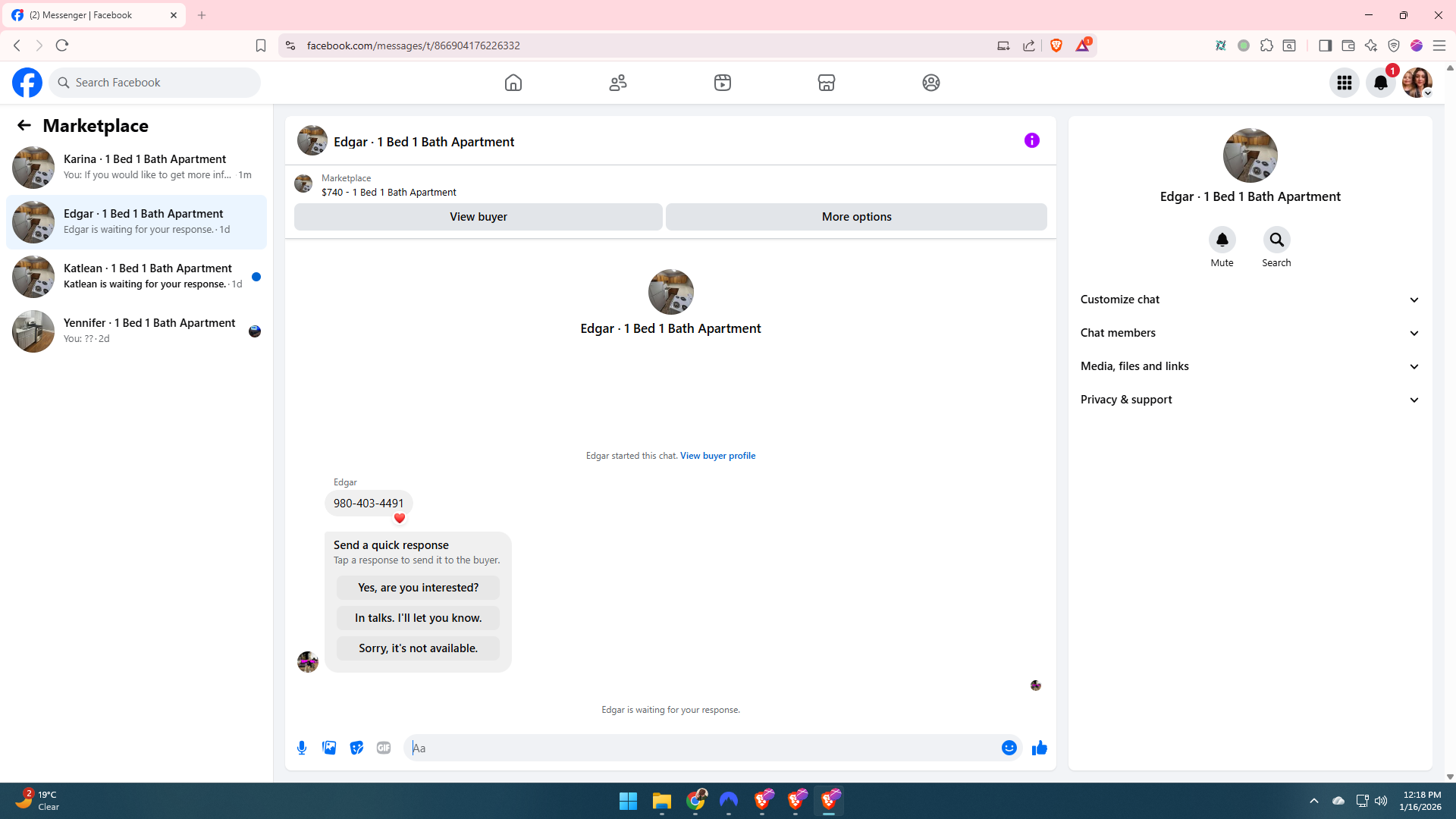Image resolution: width=1456 pixels, height=819 pixels.
Task: Toggle Brave Shields icon in address bar
Action: tap(1056, 45)
